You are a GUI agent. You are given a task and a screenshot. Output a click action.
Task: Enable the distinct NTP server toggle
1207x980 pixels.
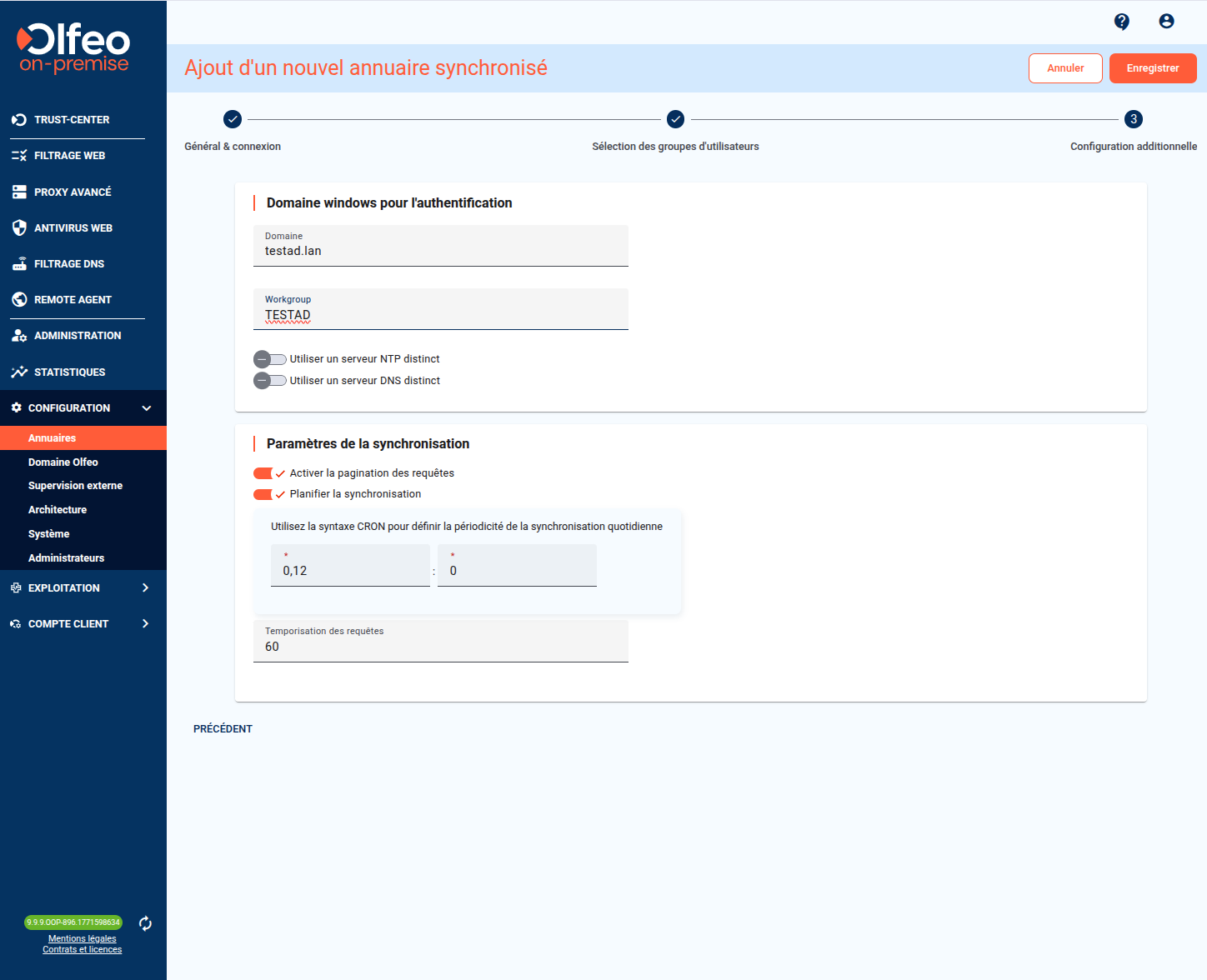tap(269, 359)
